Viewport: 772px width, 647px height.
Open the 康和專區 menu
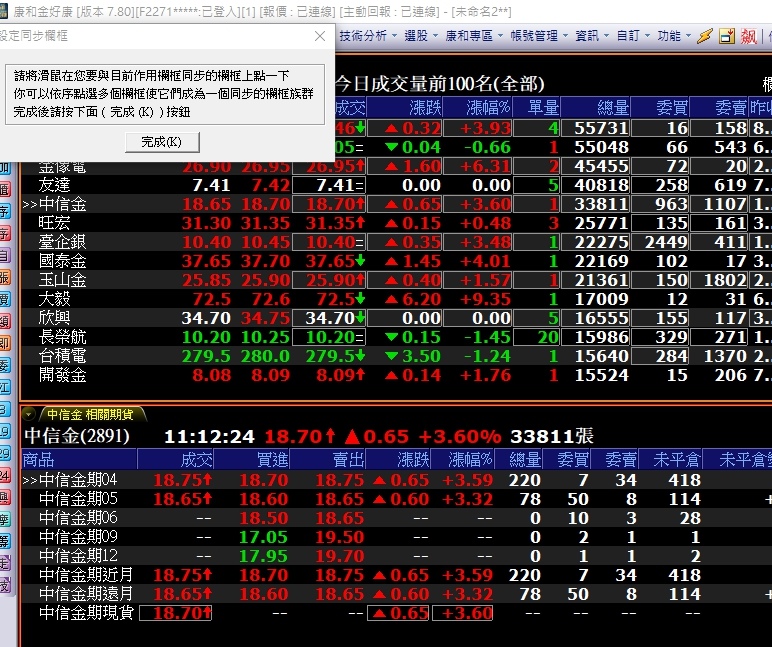[x=474, y=36]
